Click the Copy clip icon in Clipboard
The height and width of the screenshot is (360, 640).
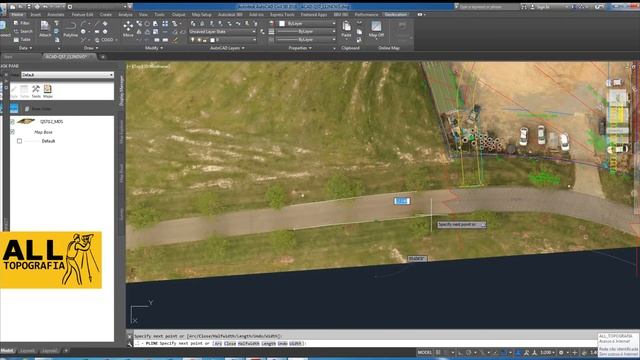359,31
